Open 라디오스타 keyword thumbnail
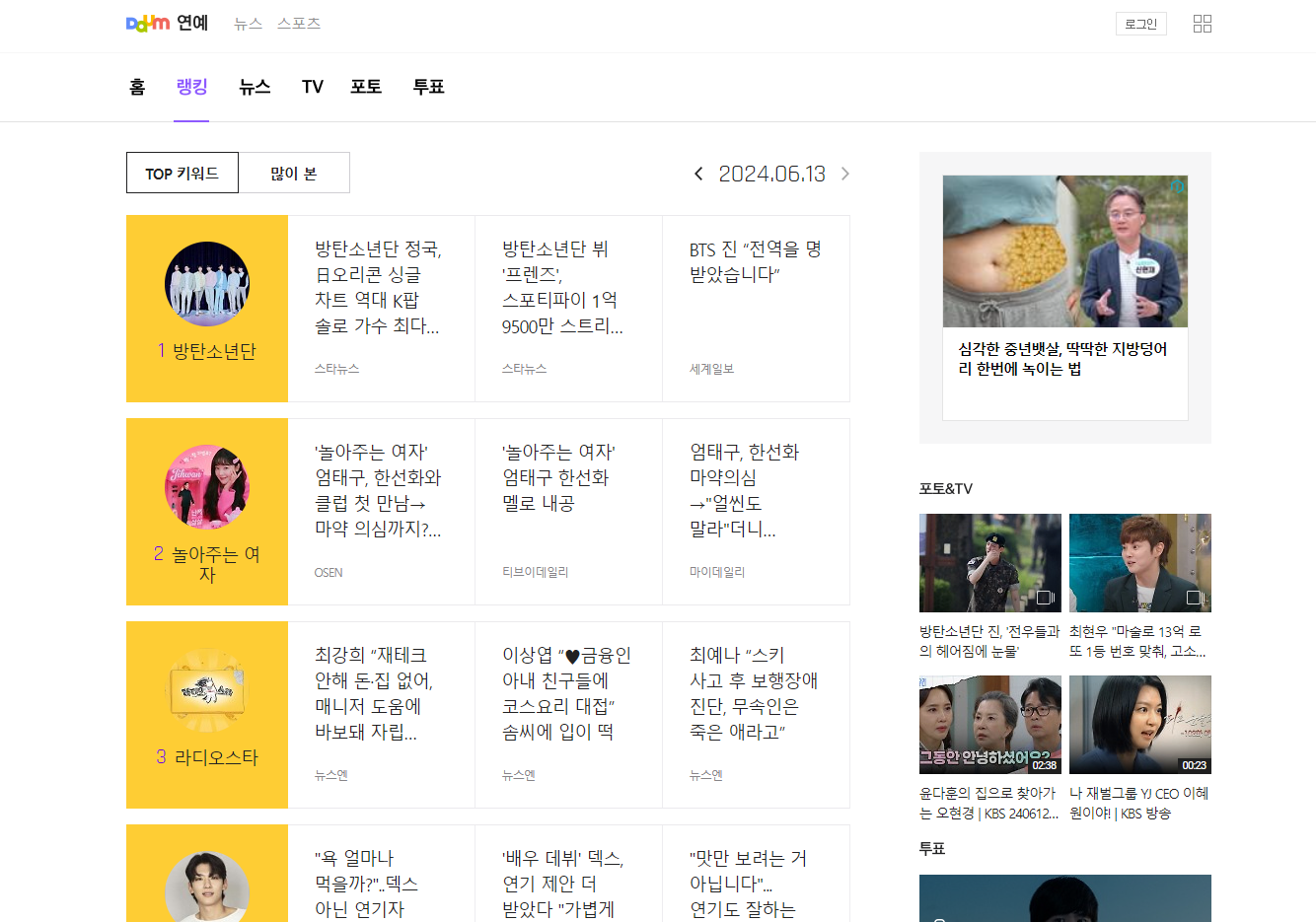Viewport: 1316px width, 922px height. pyautogui.click(x=207, y=690)
